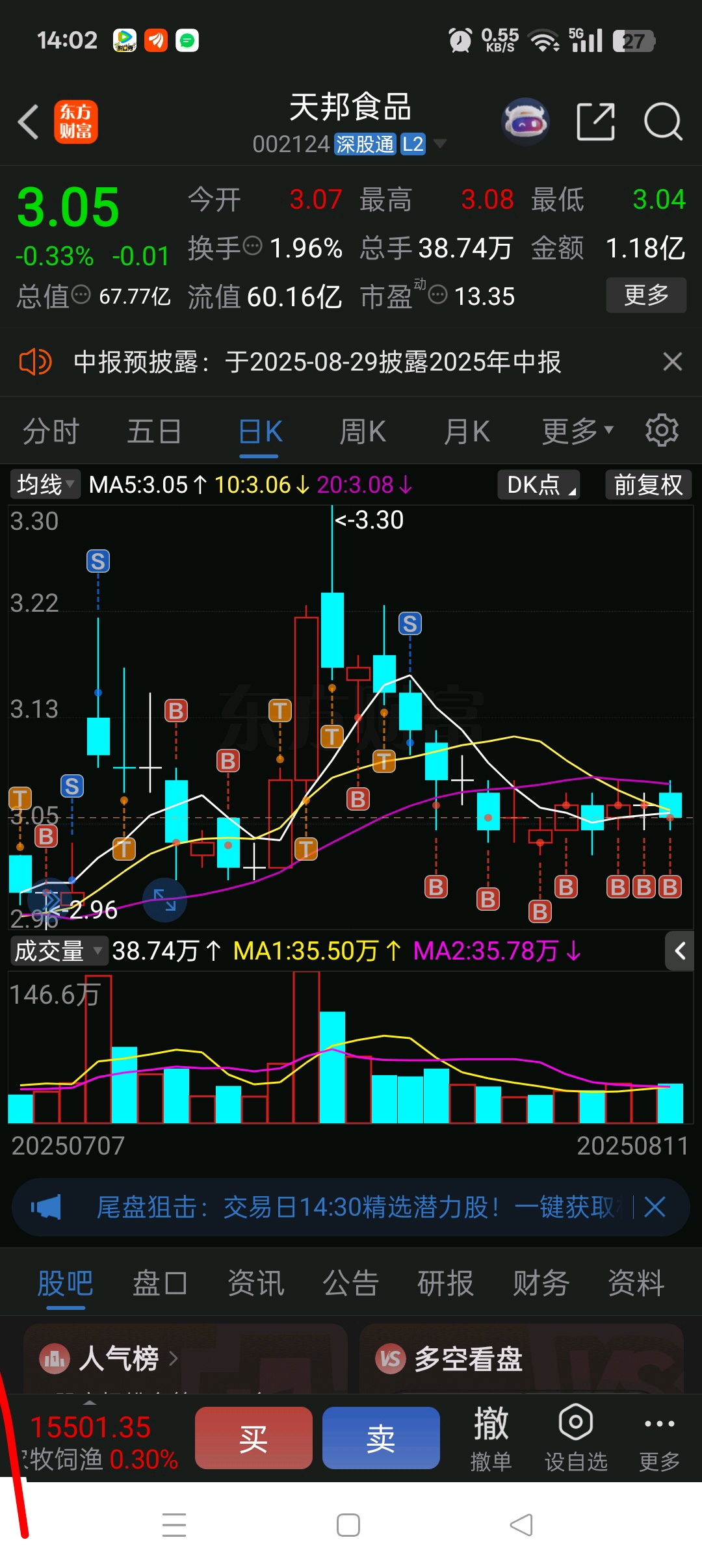Tap the share icon
The height and width of the screenshot is (1568, 702).
596,122
